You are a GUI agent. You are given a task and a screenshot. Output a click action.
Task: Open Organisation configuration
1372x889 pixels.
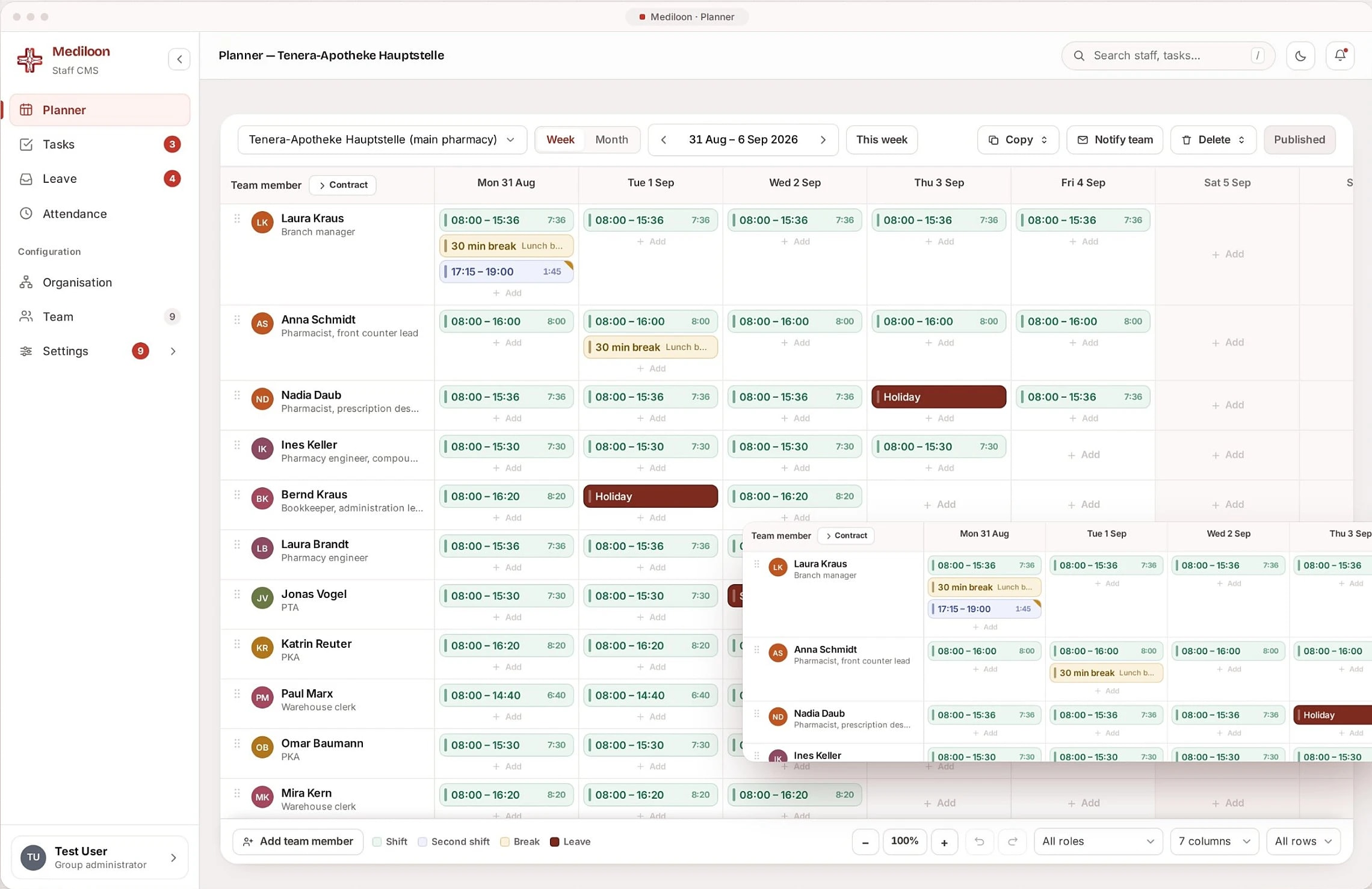coord(99,282)
